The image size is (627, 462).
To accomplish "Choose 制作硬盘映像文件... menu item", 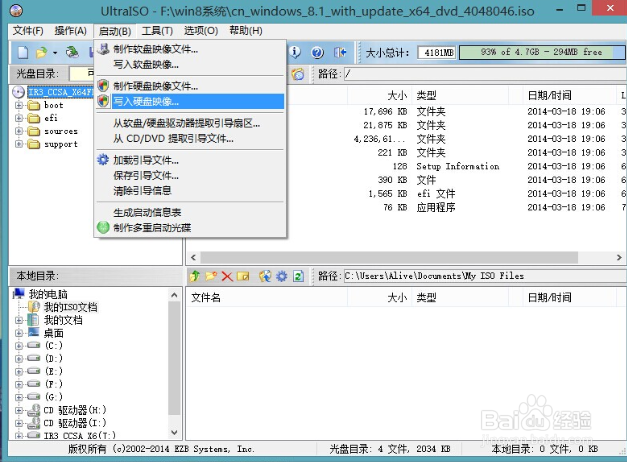I will click(190, 86).
